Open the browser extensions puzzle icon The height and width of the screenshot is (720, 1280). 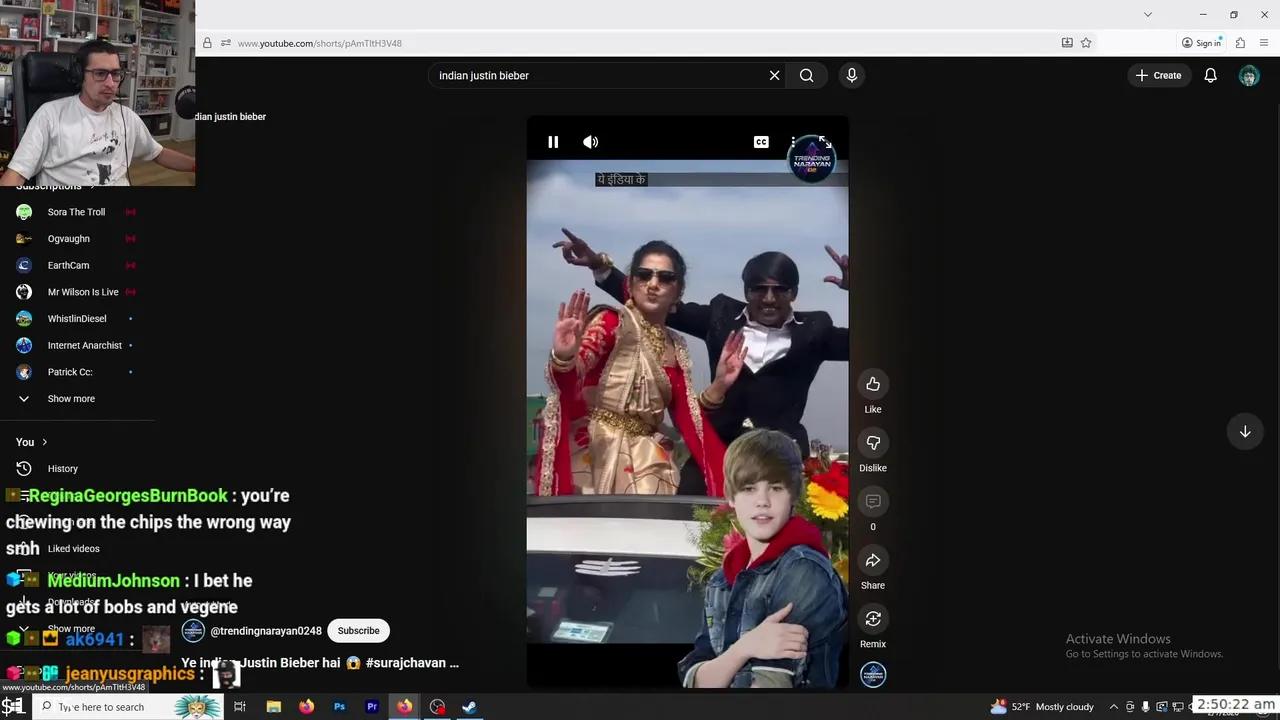tap(1240, 43)
